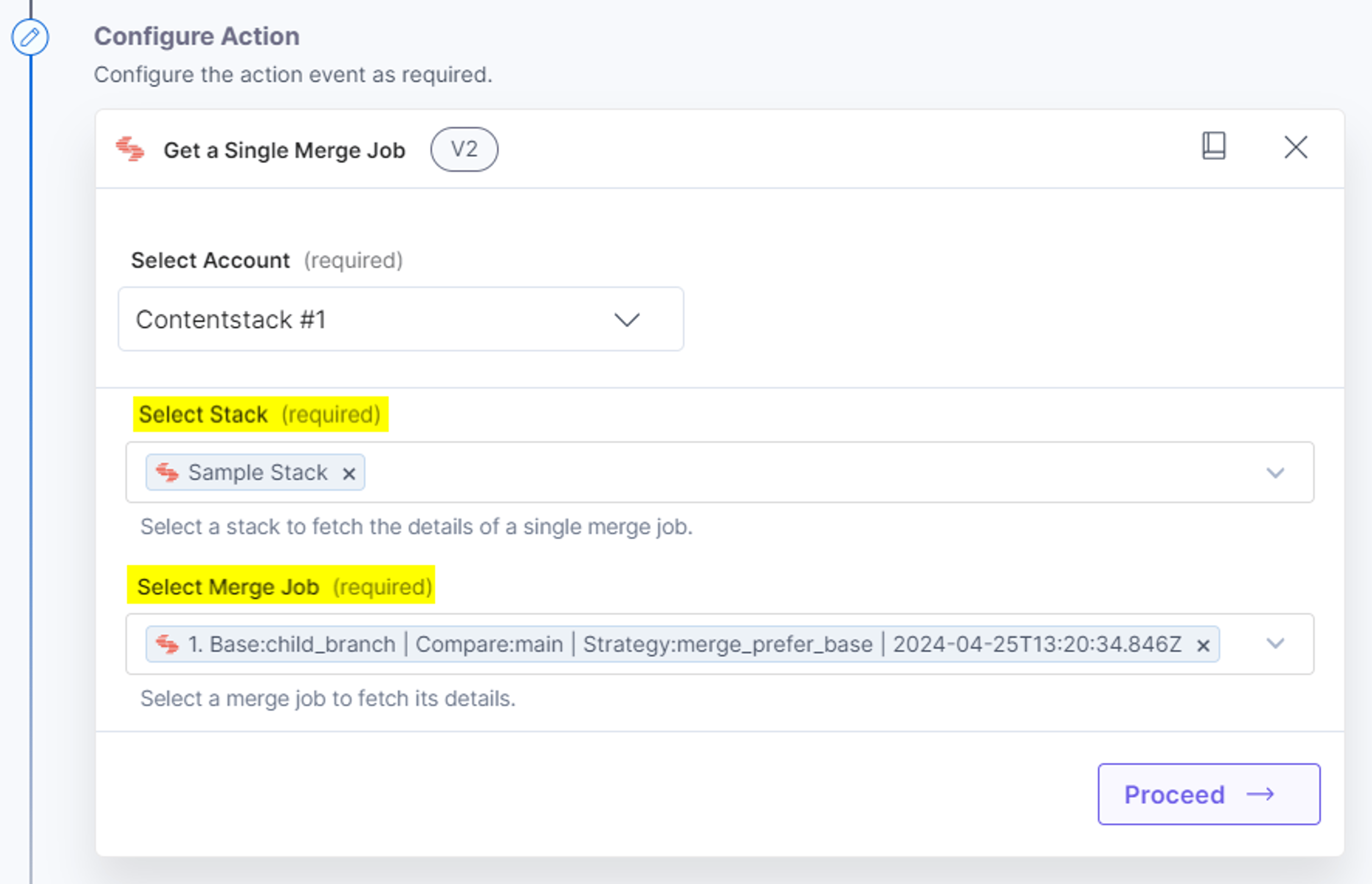Open the documentation book icon
The height and width of the screenshot is (884, 1372).
tap(1214, 146)
